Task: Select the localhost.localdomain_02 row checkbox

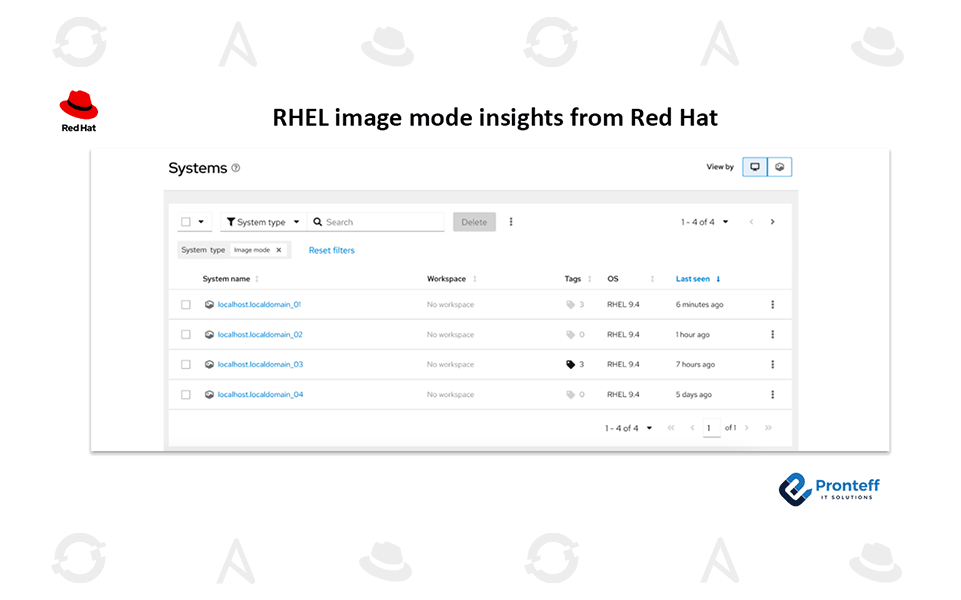Action: tap(186, 335)
